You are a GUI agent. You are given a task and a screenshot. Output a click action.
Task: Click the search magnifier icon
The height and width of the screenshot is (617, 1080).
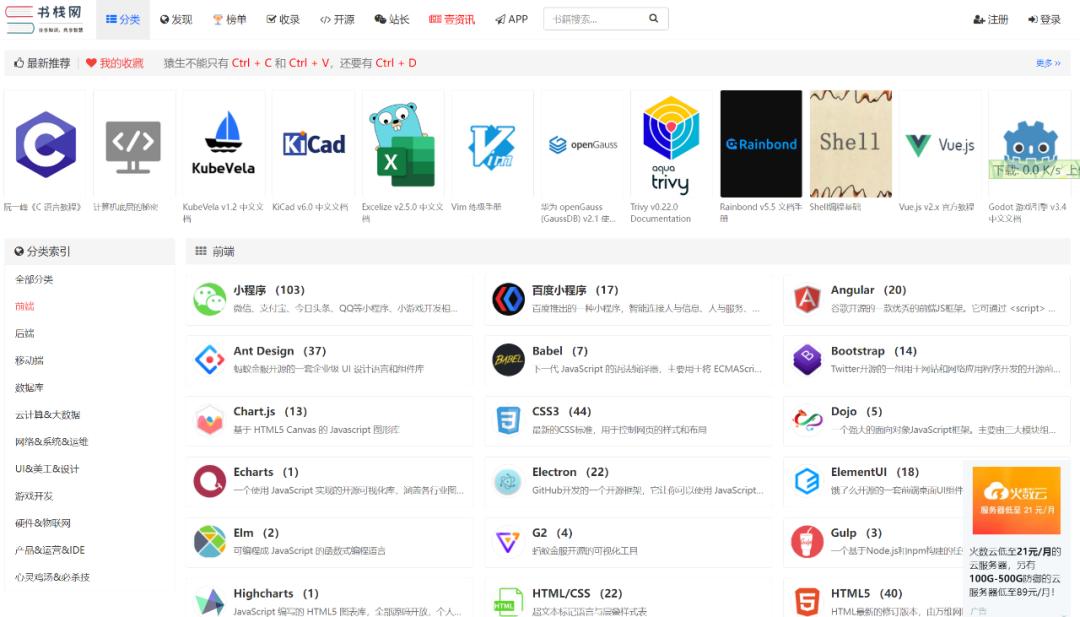653,18
